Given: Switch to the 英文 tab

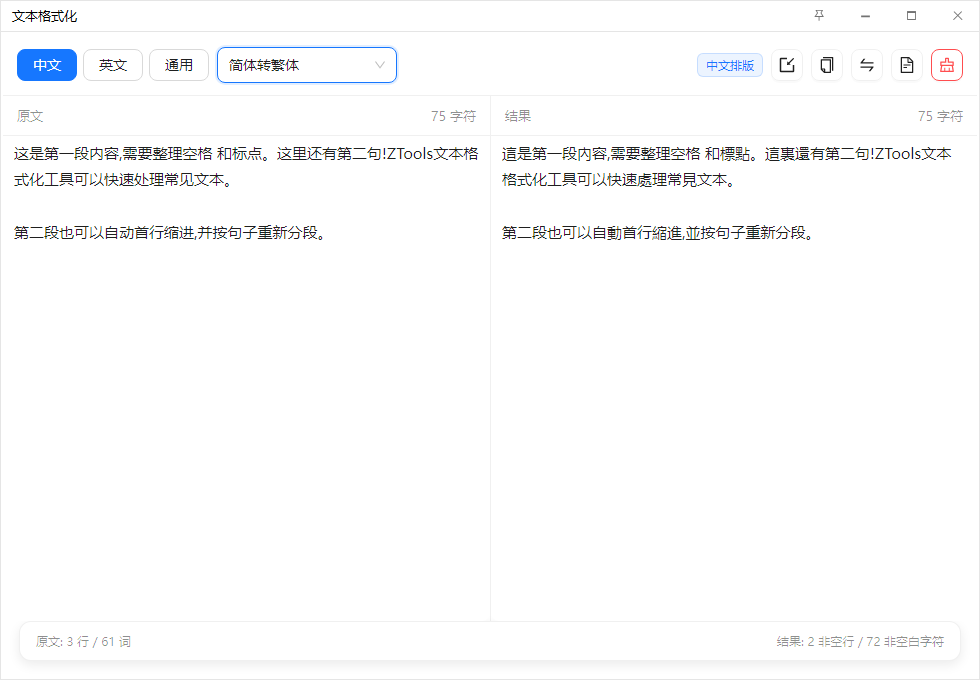Looking at the screenshot, I should pos(113,65).
